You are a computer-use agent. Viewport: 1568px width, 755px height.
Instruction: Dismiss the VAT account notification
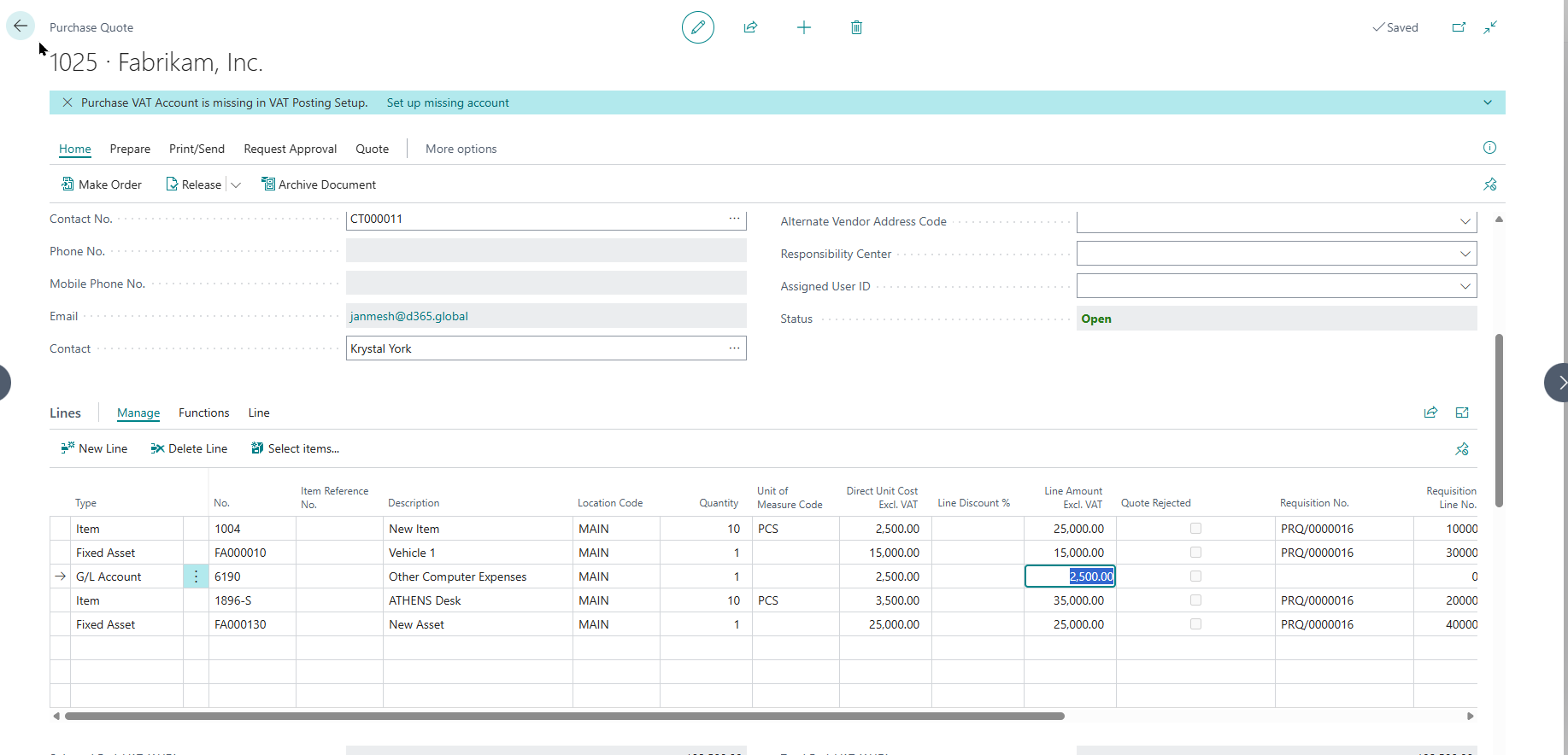68,102
